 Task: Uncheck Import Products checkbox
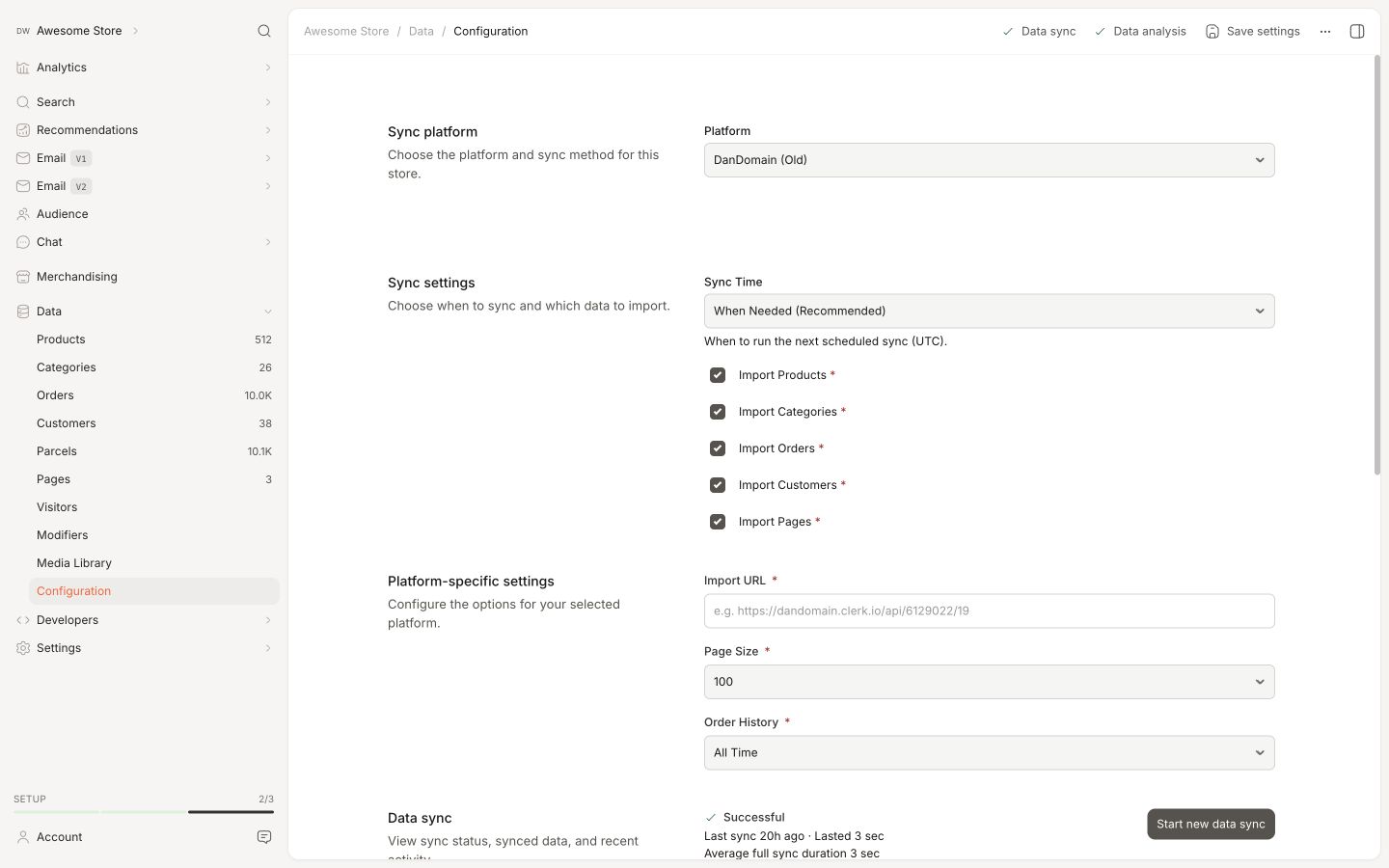[x=718, y=375]
